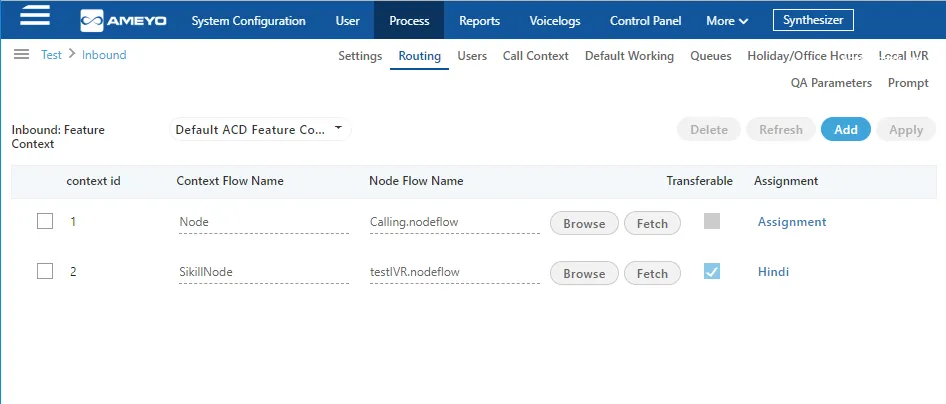Select the Routing tab
The image size is (946, 404).
pyautogui.click(x=419, y=56)
